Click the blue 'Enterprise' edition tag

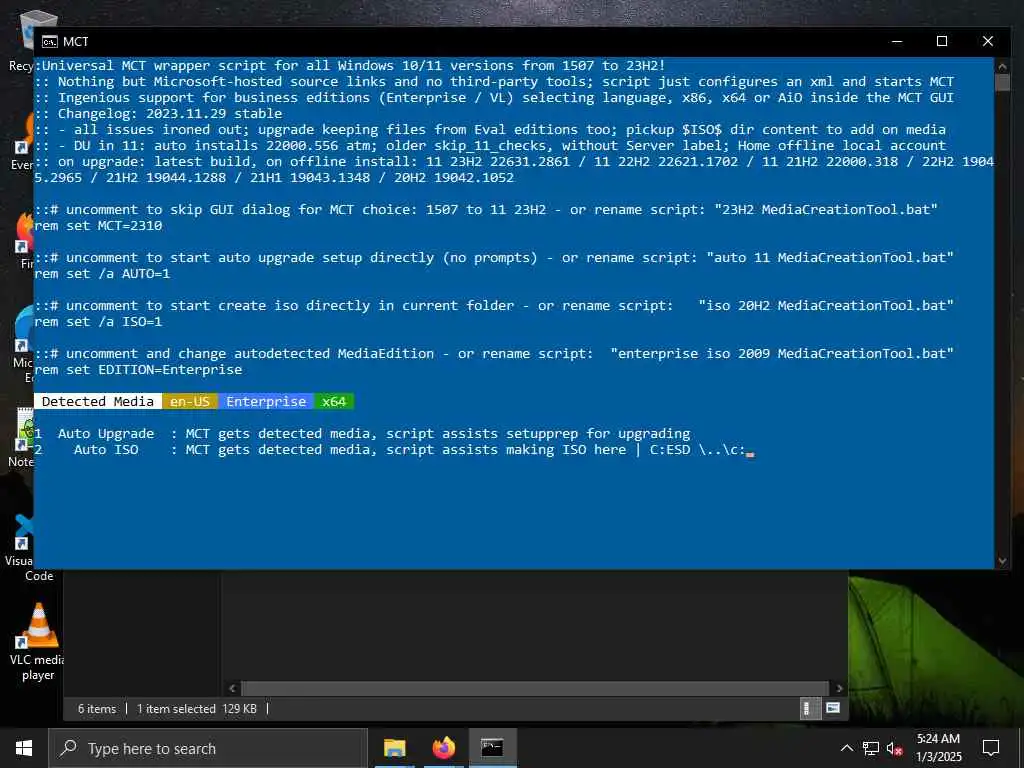[x=266, y=402]
